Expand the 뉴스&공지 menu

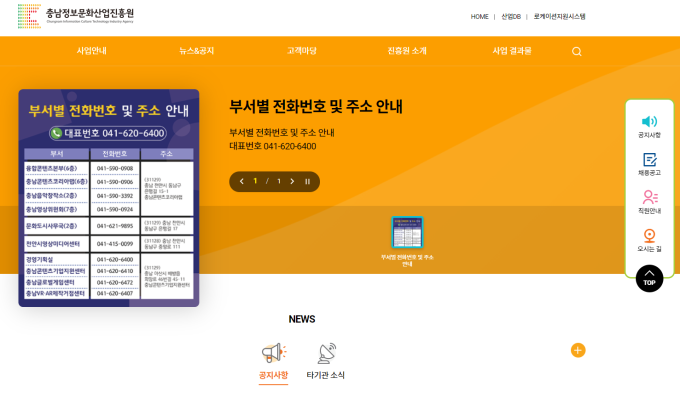[x=196, y=51]
